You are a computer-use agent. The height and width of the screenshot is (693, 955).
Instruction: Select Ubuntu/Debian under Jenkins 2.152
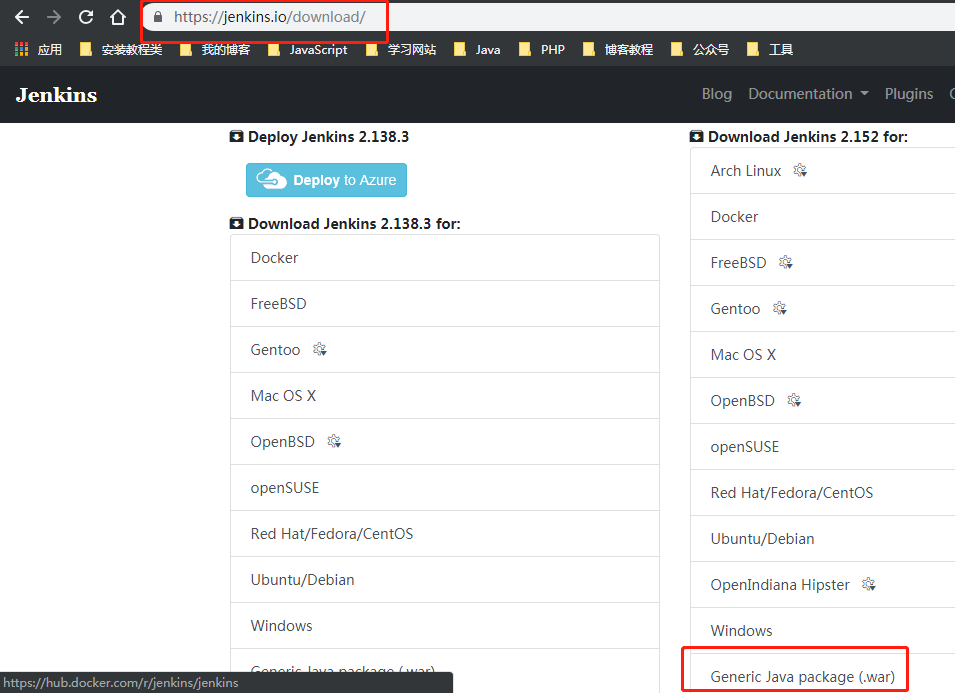[x=823, y=539]
